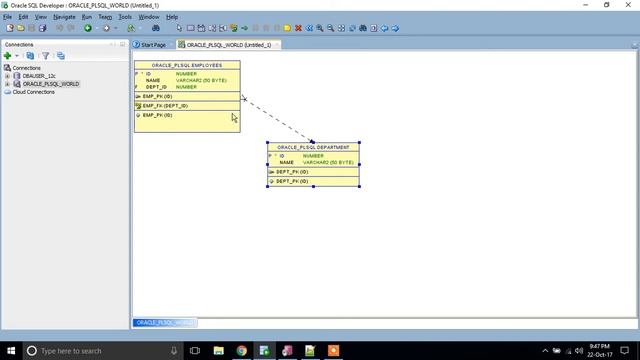The height and width of the screenshot is (360, 640).
Task: Open the SQL Worksheet dropdown arrow
Action: [140, 28]
